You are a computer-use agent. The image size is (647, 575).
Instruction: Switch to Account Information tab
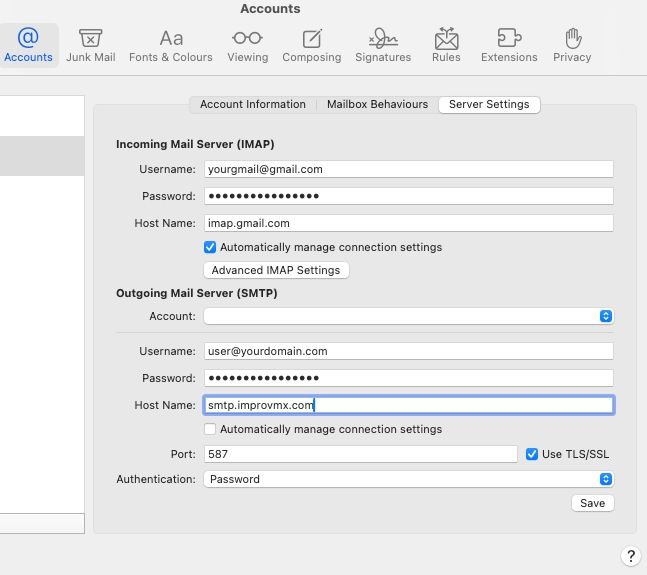click(253, 104)
